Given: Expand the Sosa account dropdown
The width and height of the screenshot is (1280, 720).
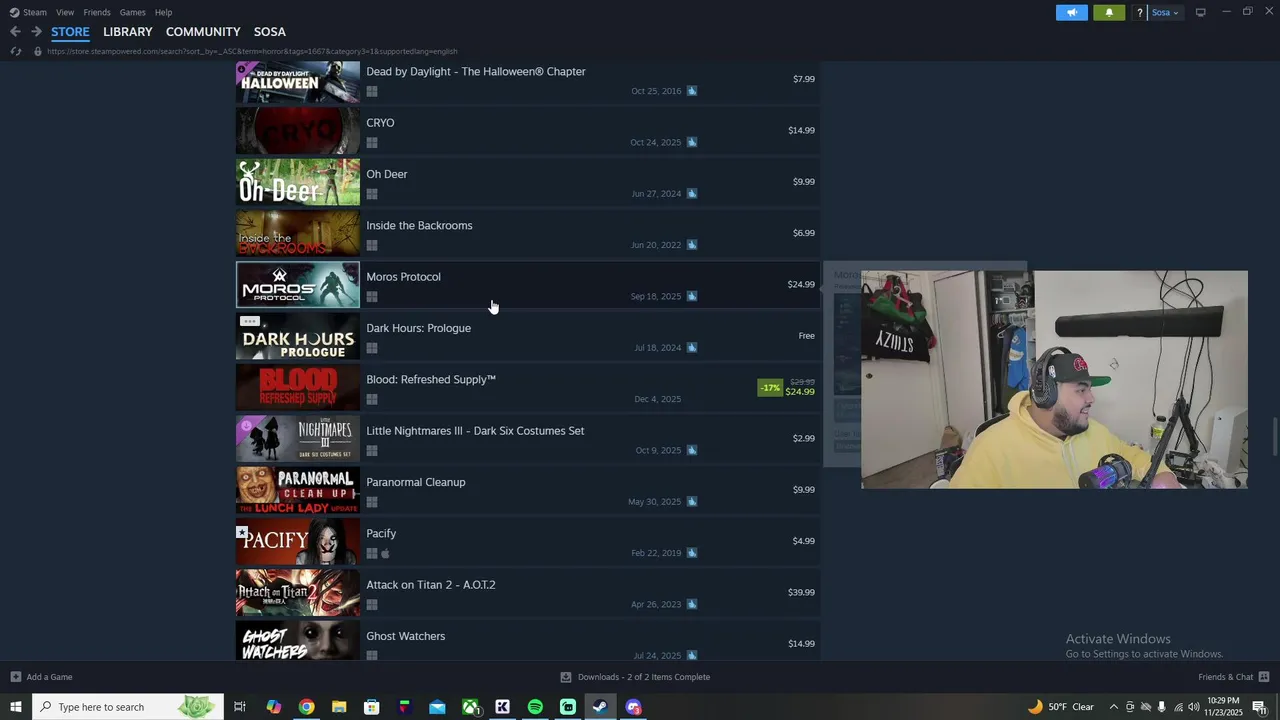Looking at the screenshot, I should 1165,13.
